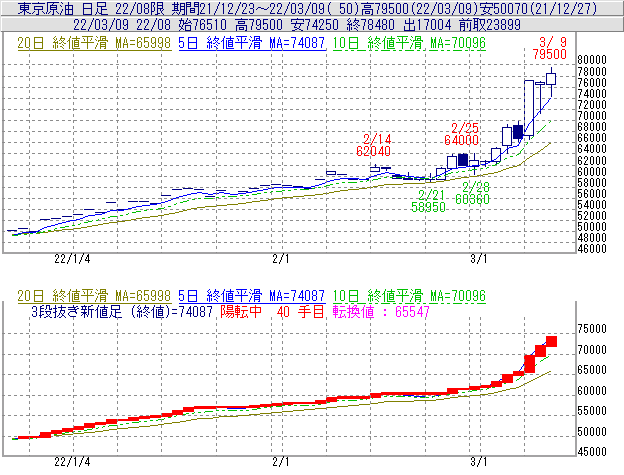Click the 40 手目 count text
The height and width of the screenshot is (475, 624).
[300, 311]
